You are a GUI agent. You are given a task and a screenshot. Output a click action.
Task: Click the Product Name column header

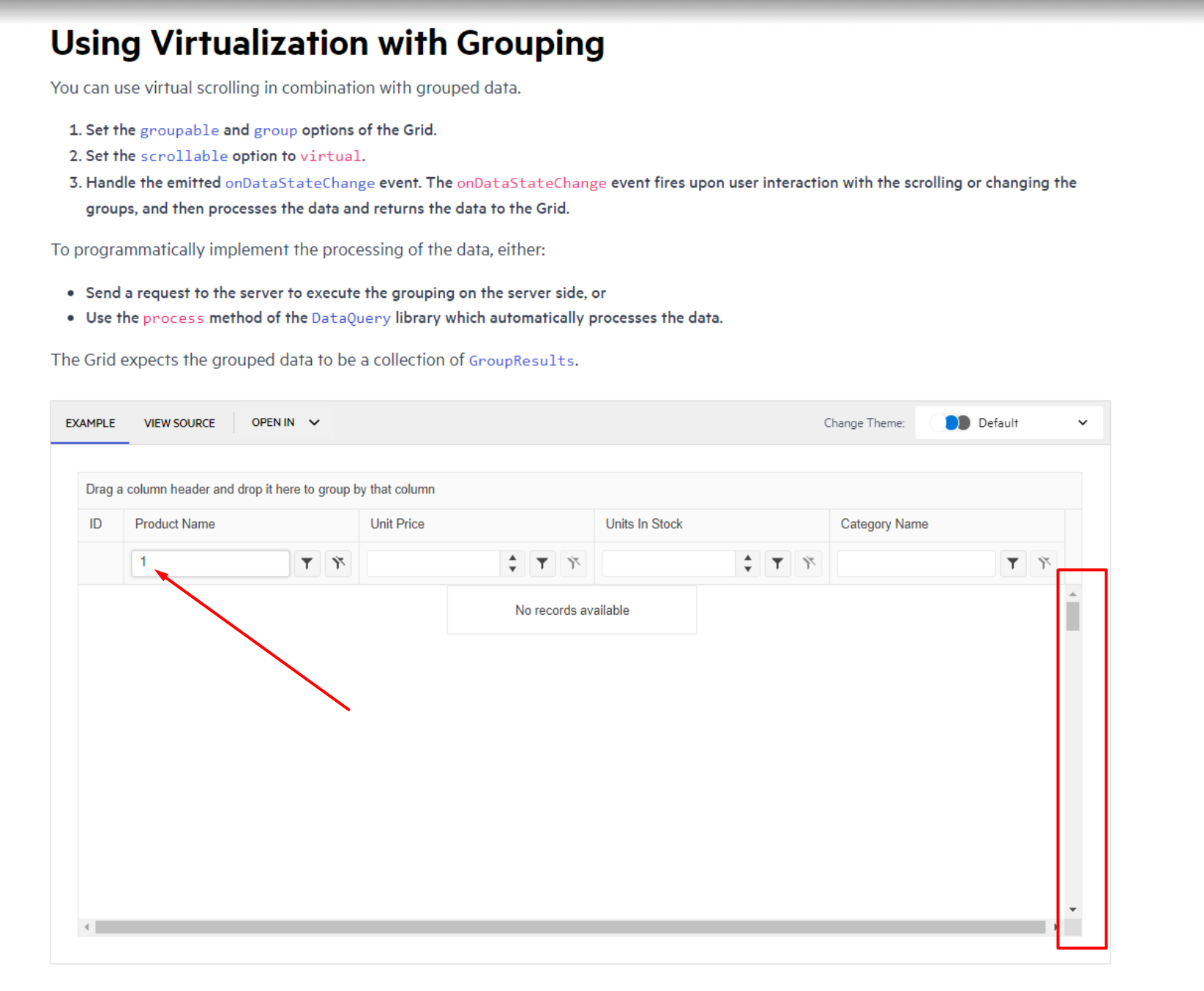pos(175,524)
